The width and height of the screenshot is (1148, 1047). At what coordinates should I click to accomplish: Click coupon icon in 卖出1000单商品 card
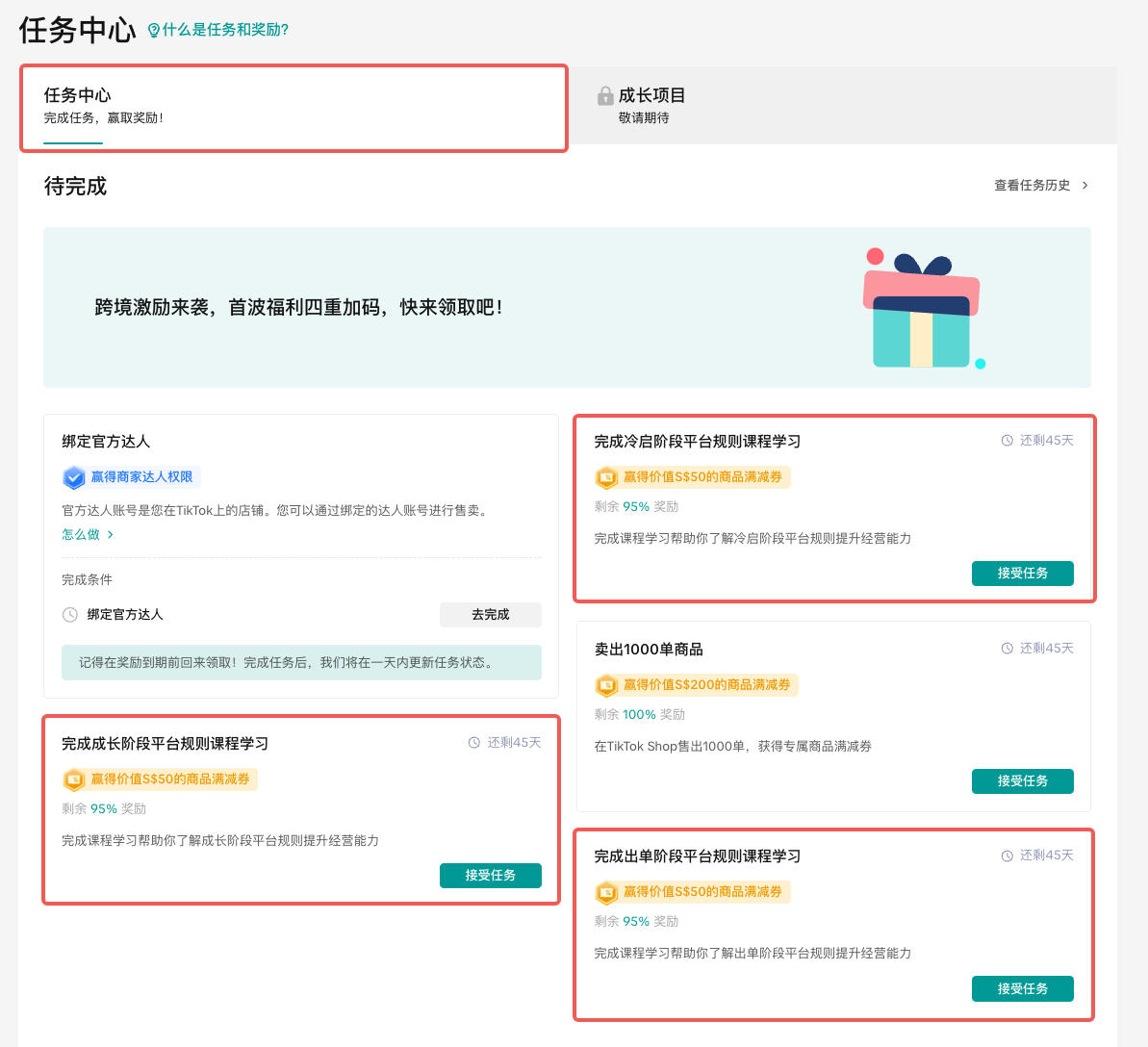point(606,685)
